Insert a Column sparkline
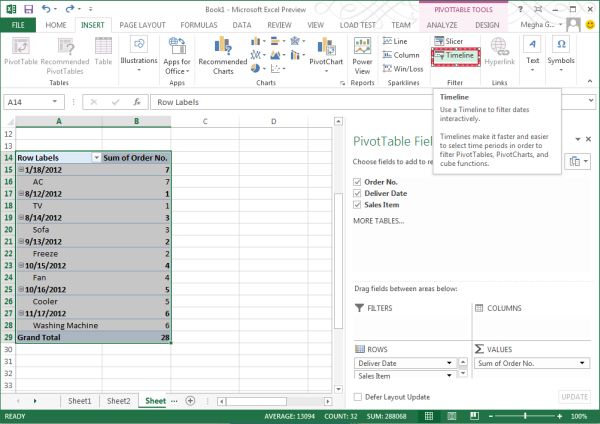Screen dimensions: 600x424 [x=401, y=55]
